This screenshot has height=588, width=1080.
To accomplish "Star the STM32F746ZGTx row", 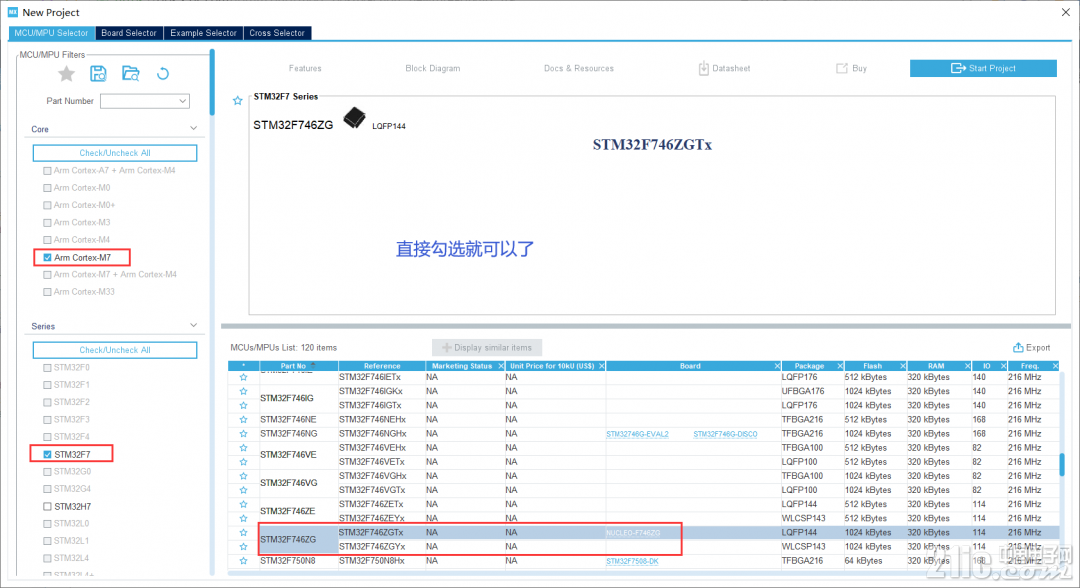I will (x=243, y=532).
